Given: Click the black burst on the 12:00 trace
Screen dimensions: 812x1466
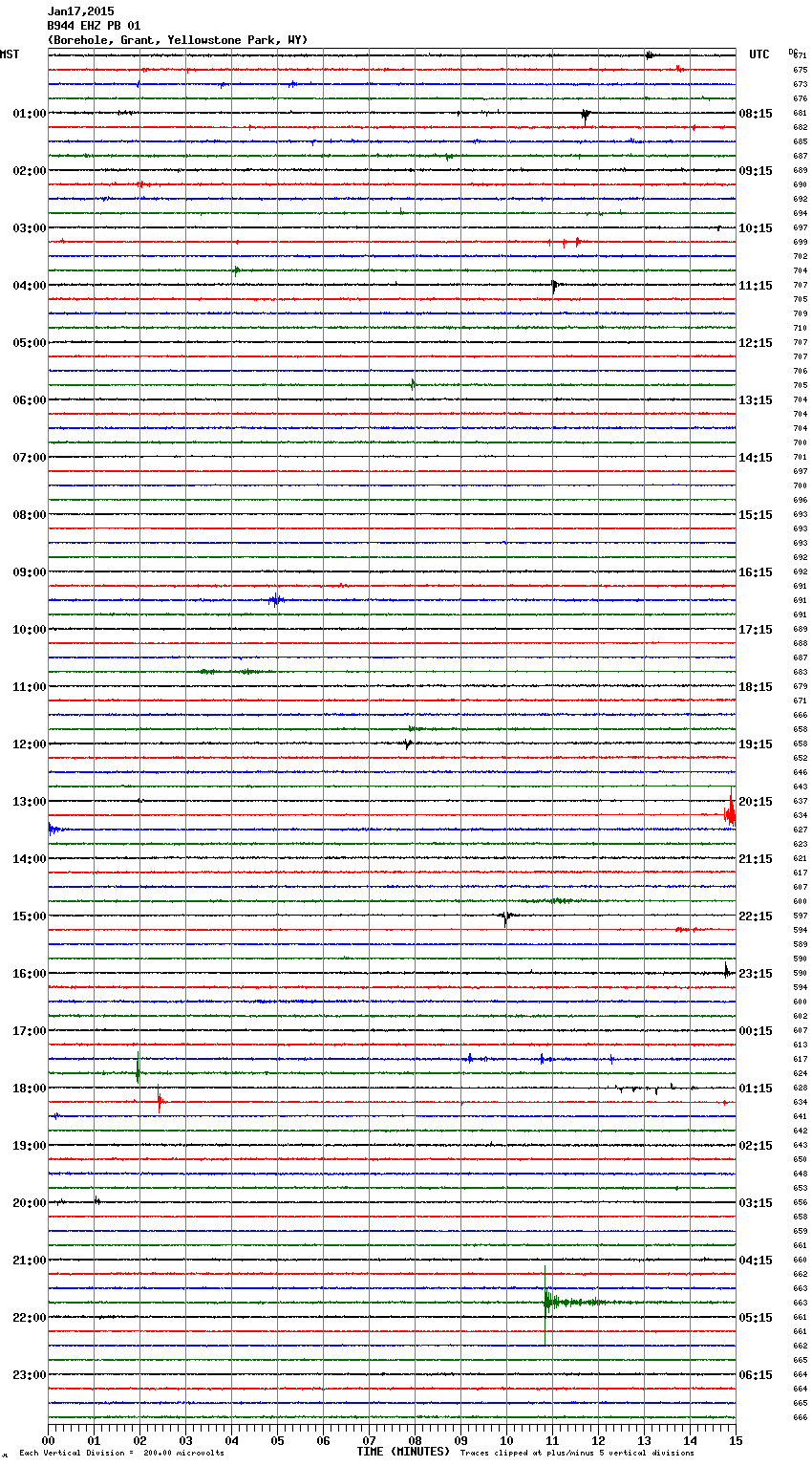Looking at the screenshot, I should click(x=408, y=744).
